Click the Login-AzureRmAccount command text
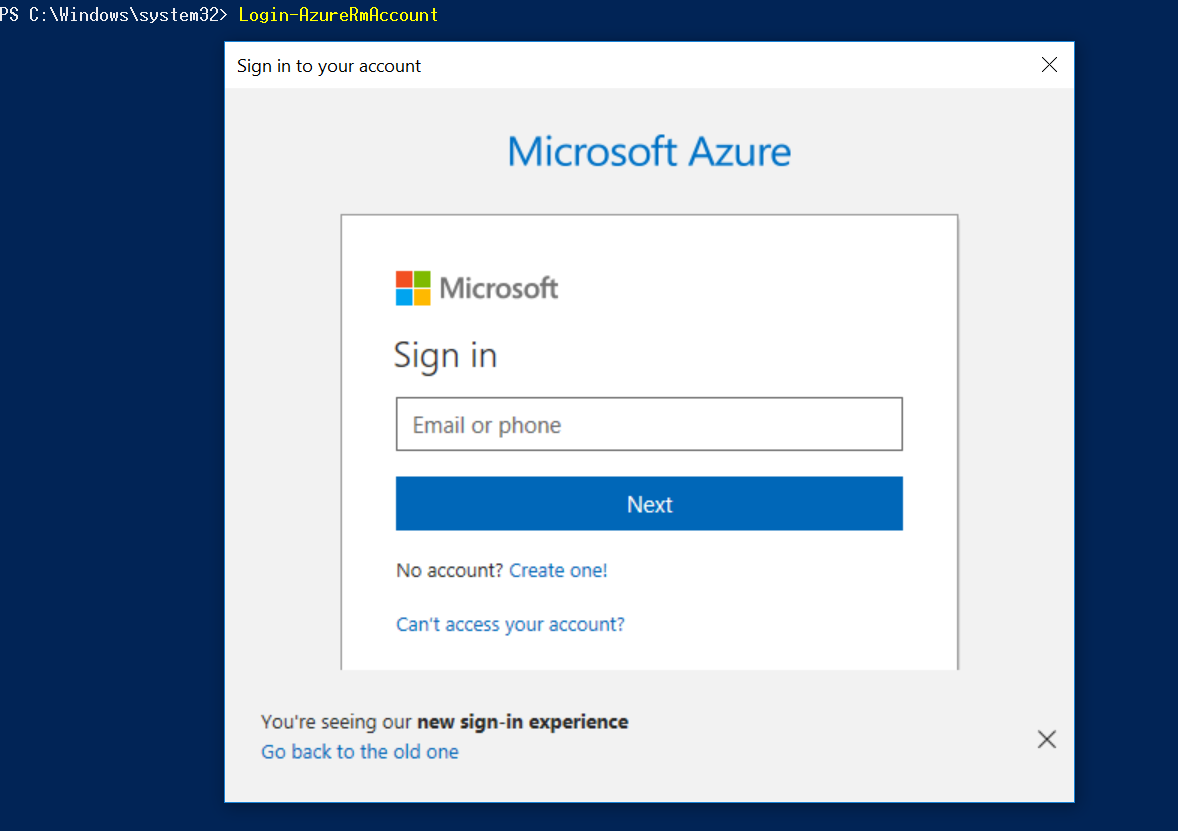Screen dimensions: 1178x831 coord(338,15)
